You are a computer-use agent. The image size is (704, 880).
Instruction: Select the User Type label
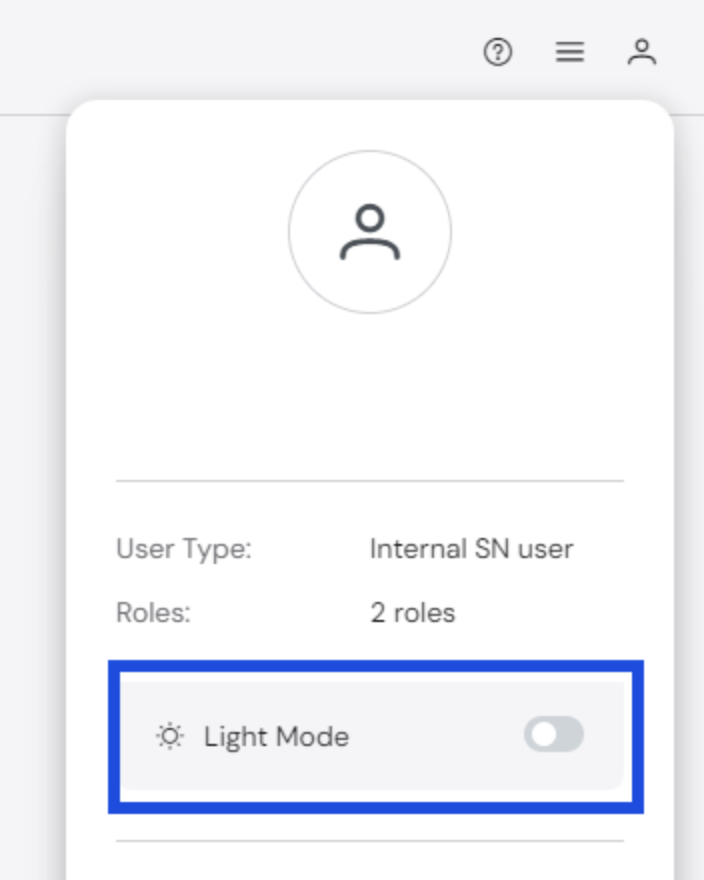click(x=184, y=549)
